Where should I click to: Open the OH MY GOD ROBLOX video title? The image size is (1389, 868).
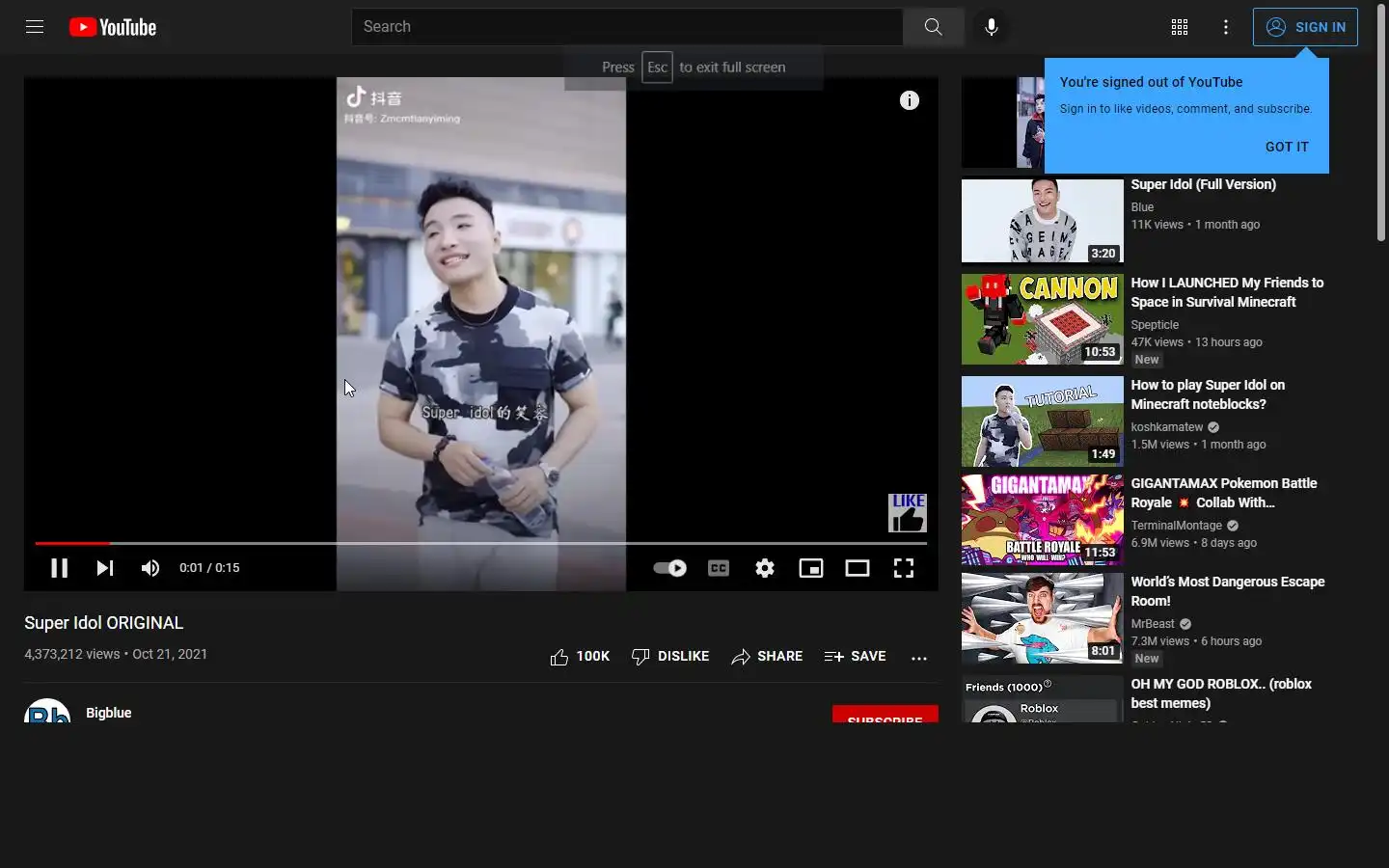point(1221,693)
